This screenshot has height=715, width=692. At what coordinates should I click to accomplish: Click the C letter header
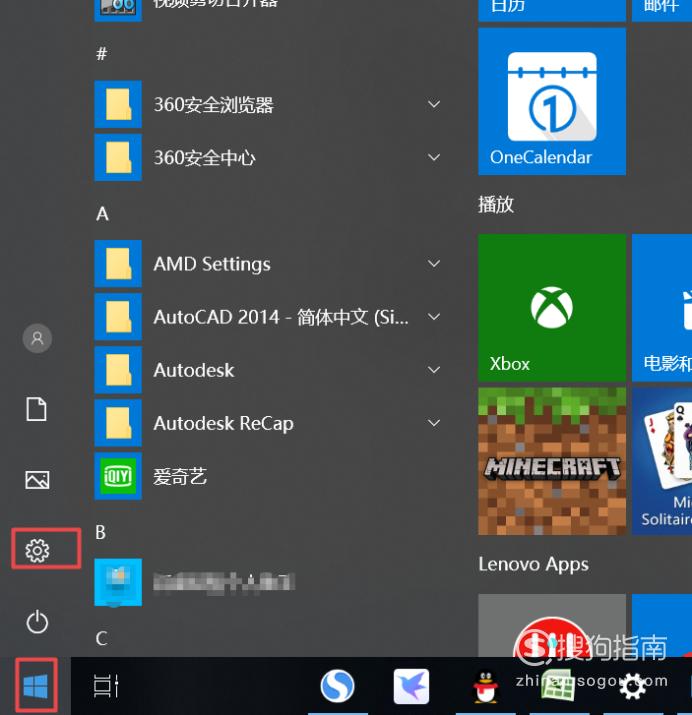pyautogui.click(x=102, y=638)
